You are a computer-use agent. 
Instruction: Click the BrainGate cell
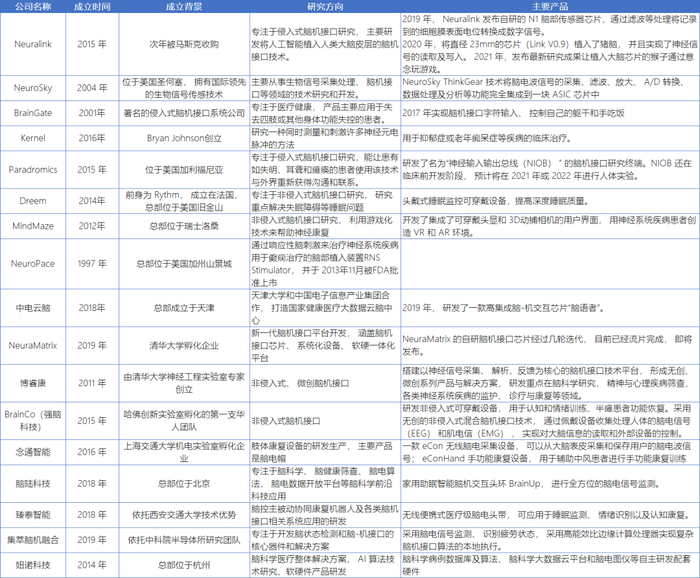(33, 113)
